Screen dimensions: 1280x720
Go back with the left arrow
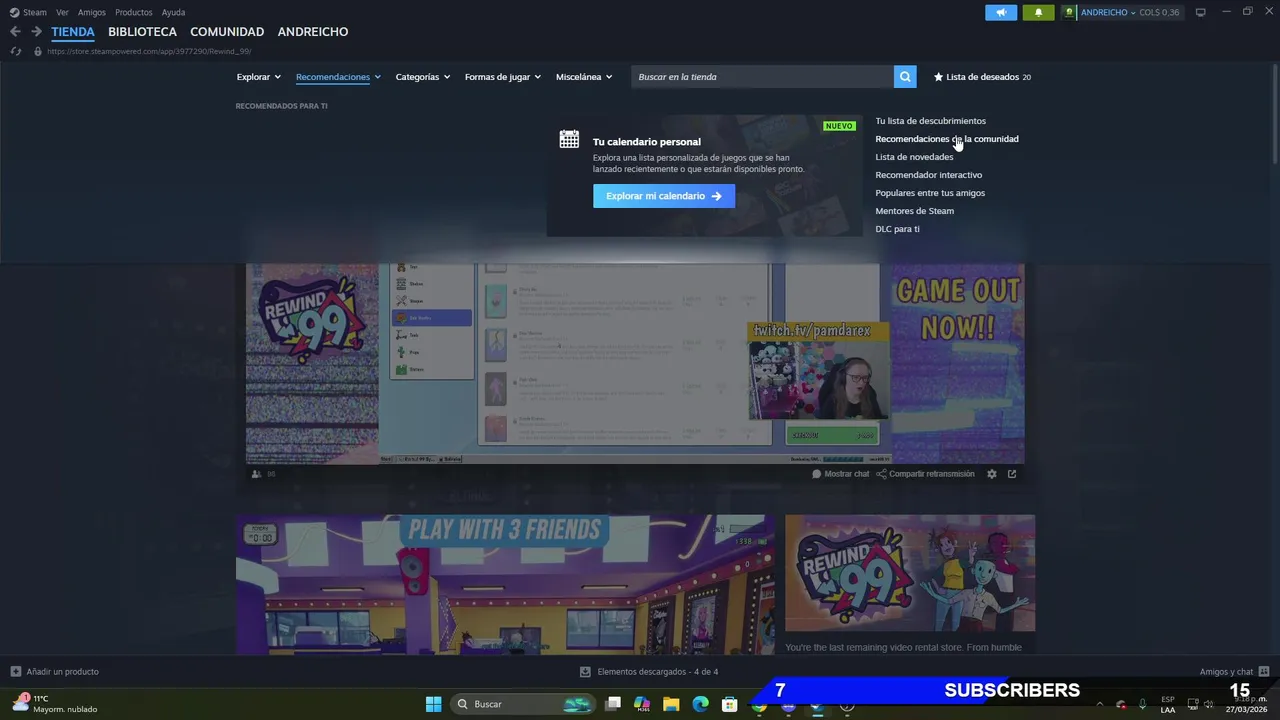point(15,32)
